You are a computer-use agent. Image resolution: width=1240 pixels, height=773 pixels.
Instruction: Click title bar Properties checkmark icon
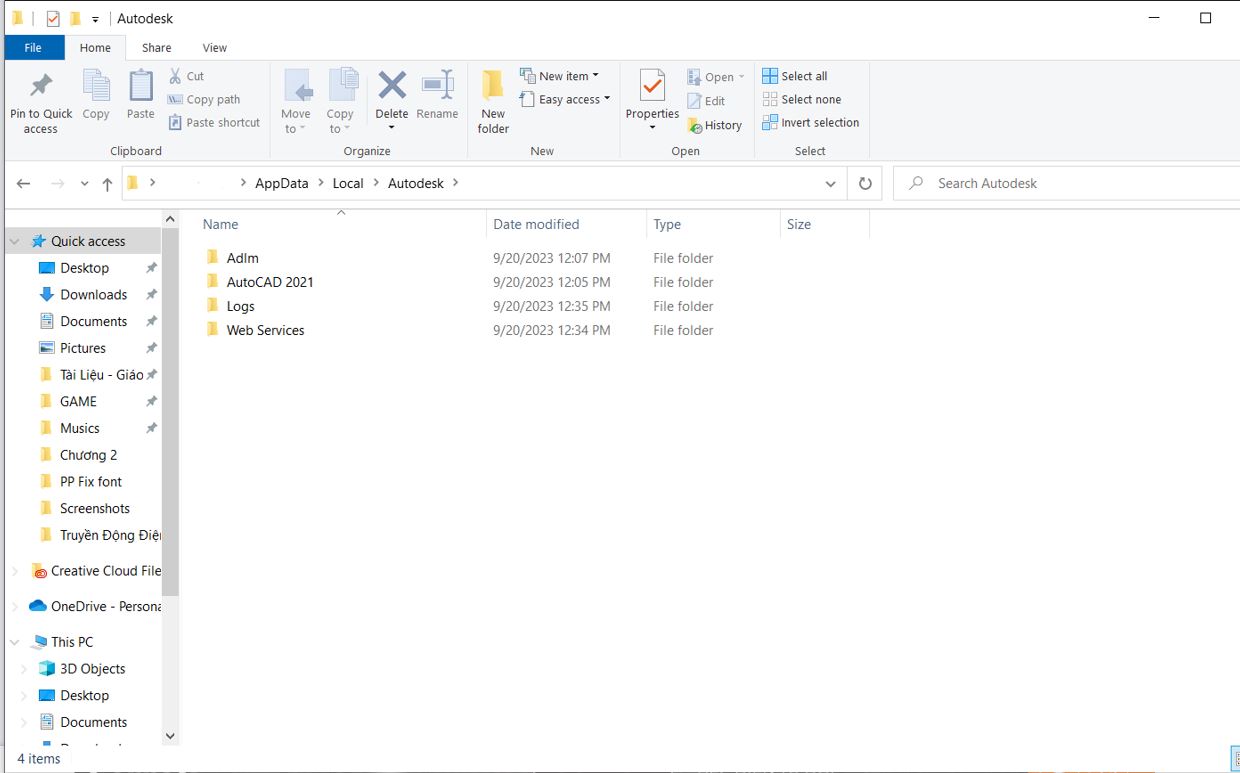53,18
